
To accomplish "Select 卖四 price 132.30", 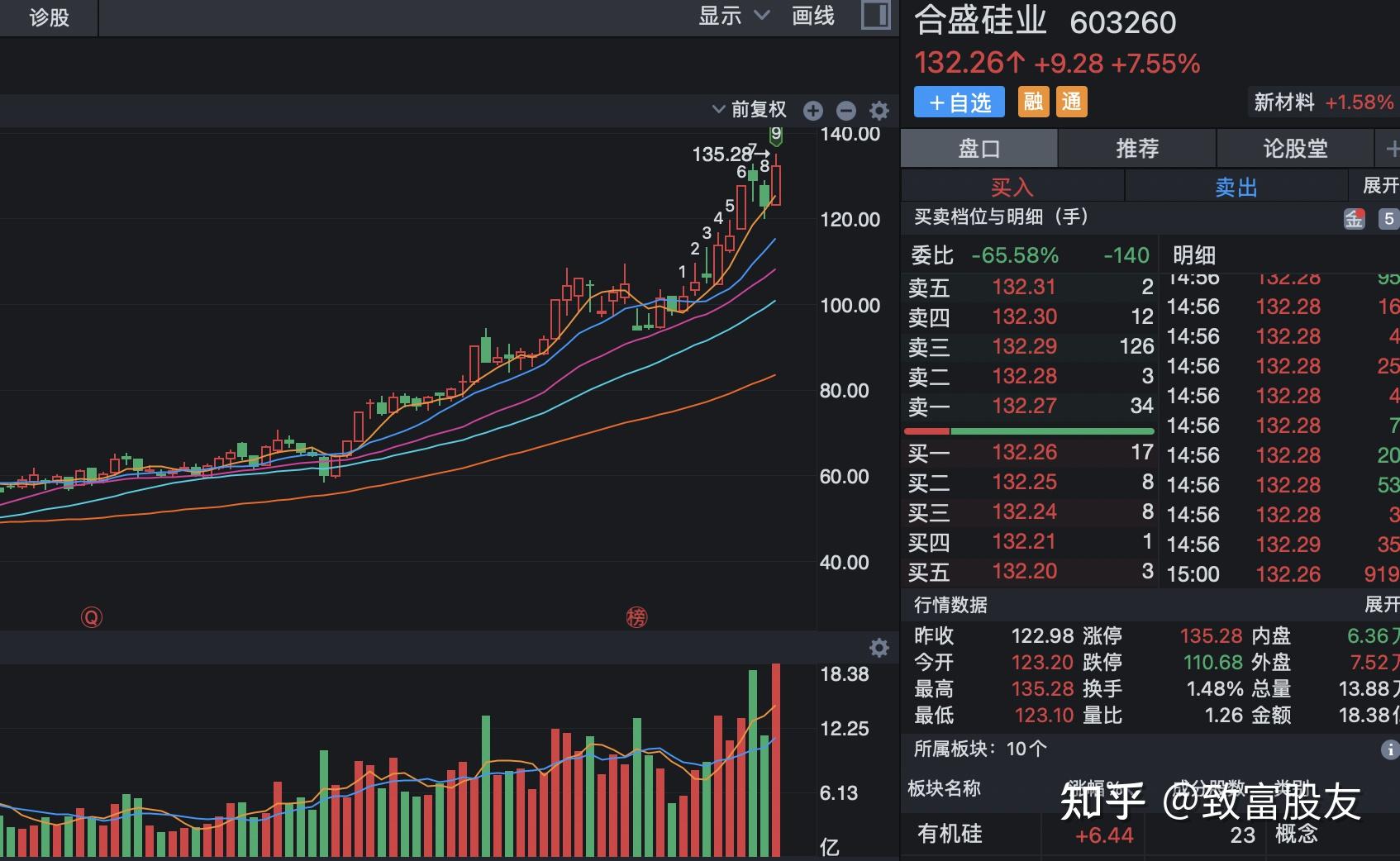I will tap(1024, 316).
